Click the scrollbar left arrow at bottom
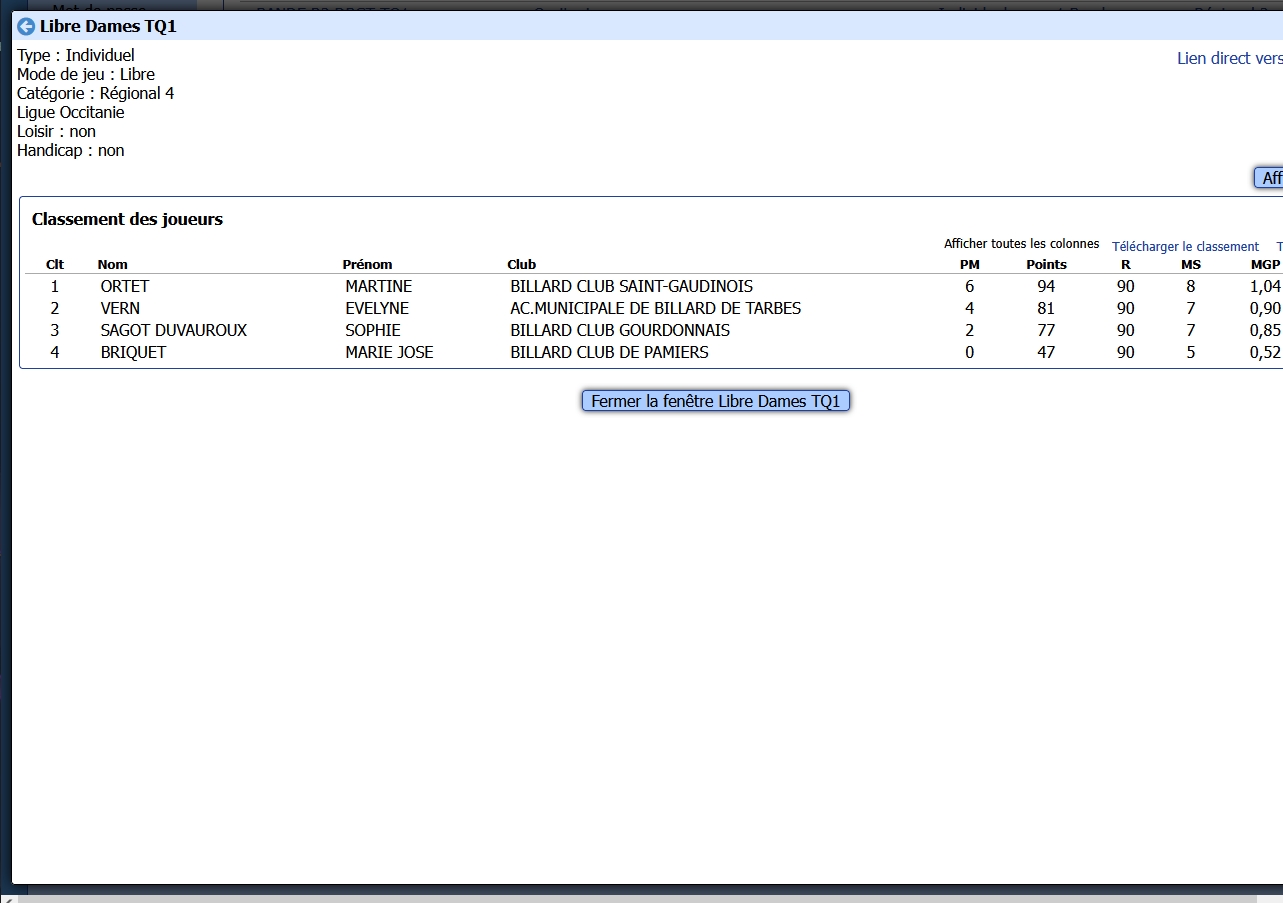Viewport: 1283px width, 903px height. (x=8, y=897)
